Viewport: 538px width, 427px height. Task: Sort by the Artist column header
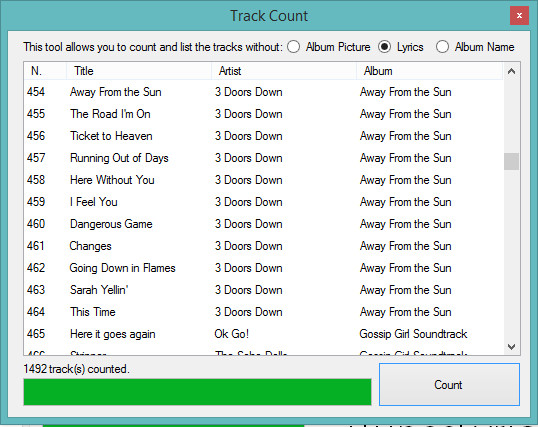point(283,71)
